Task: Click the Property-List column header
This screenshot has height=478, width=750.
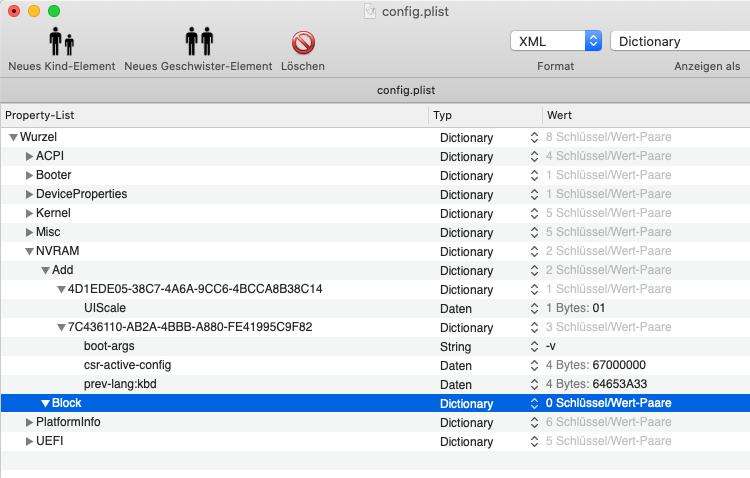Action: [x=214, y=115]
